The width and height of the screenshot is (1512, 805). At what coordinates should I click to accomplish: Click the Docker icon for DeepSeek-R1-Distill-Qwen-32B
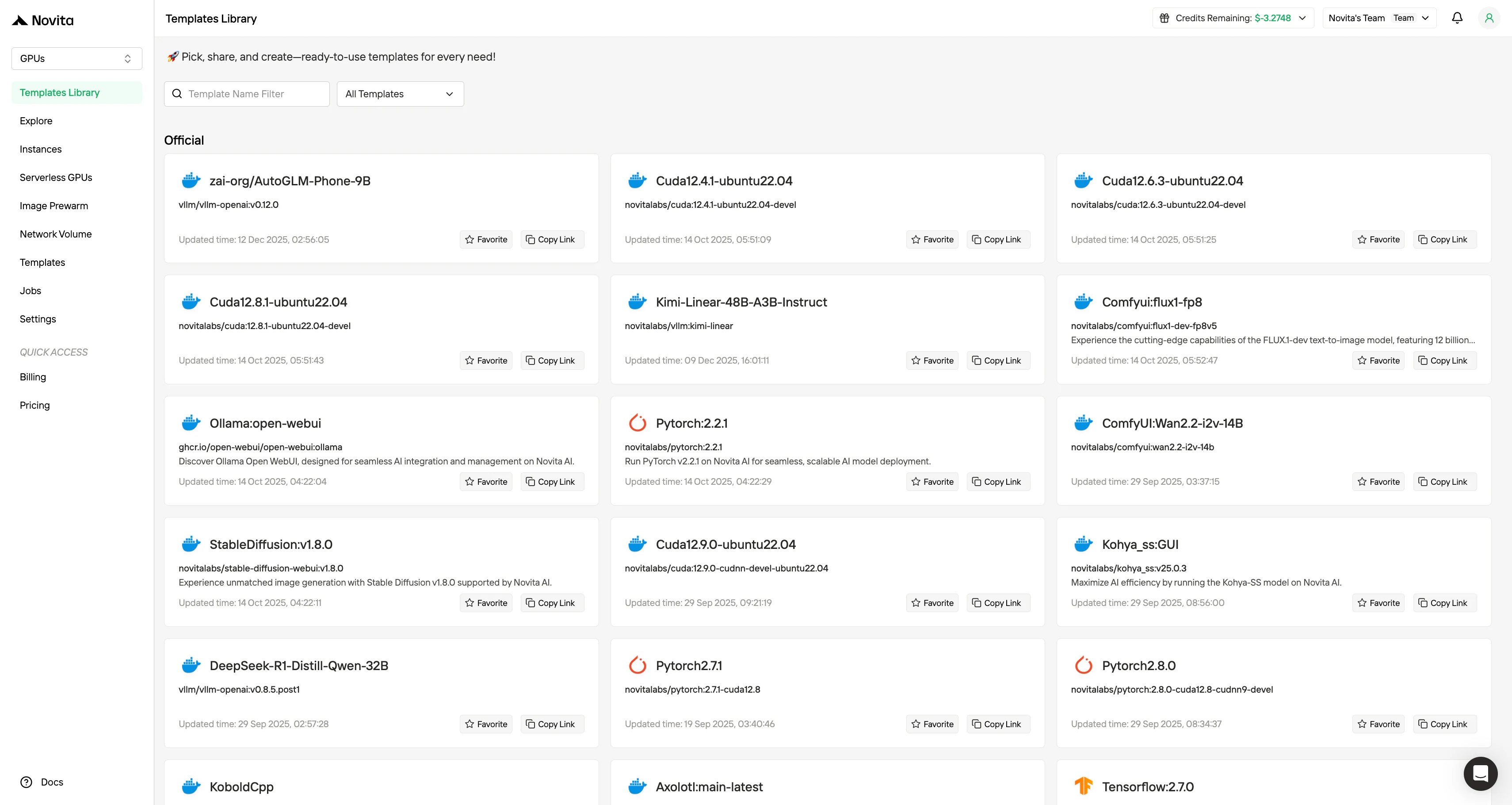coord(191,666)
